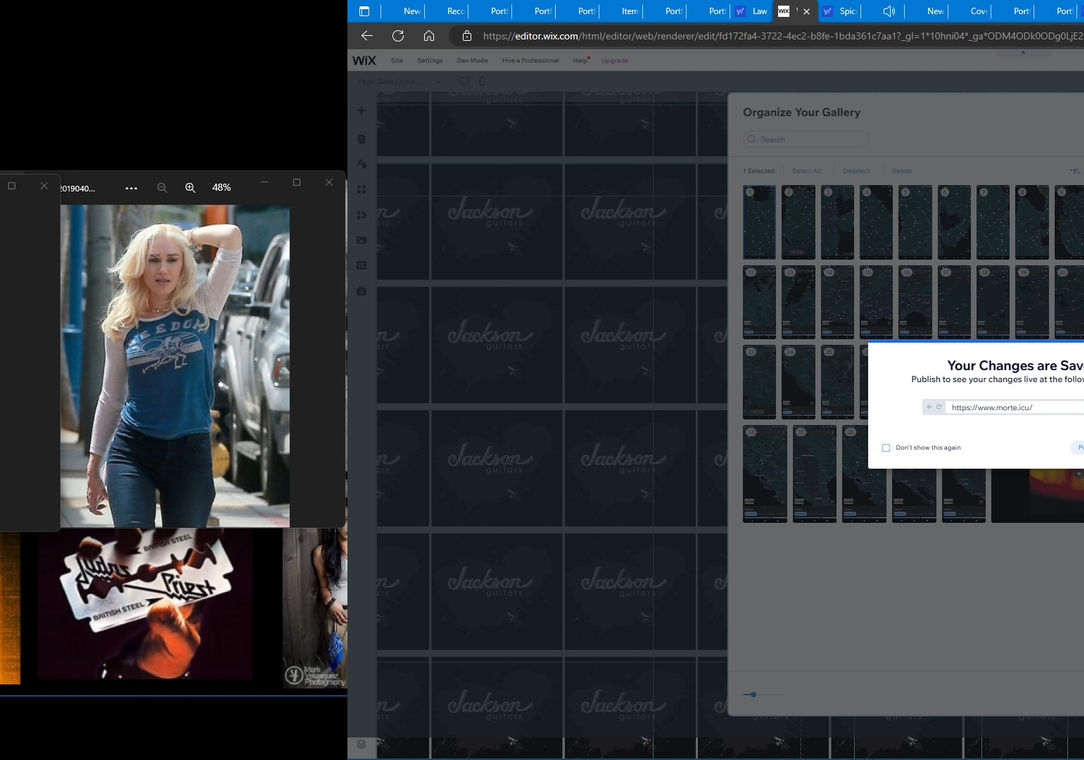Zoom out in the photo viewer
This screenshot has height=760, width=1084.
162,187
